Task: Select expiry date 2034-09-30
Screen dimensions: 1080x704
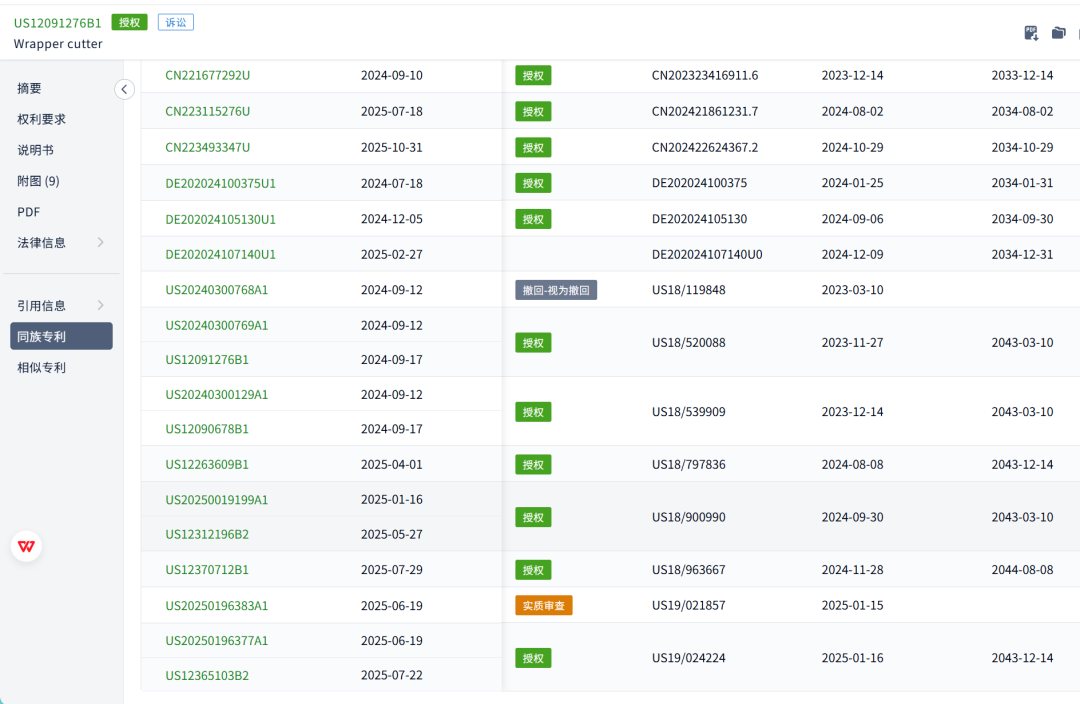Action: coord(1022,219)
